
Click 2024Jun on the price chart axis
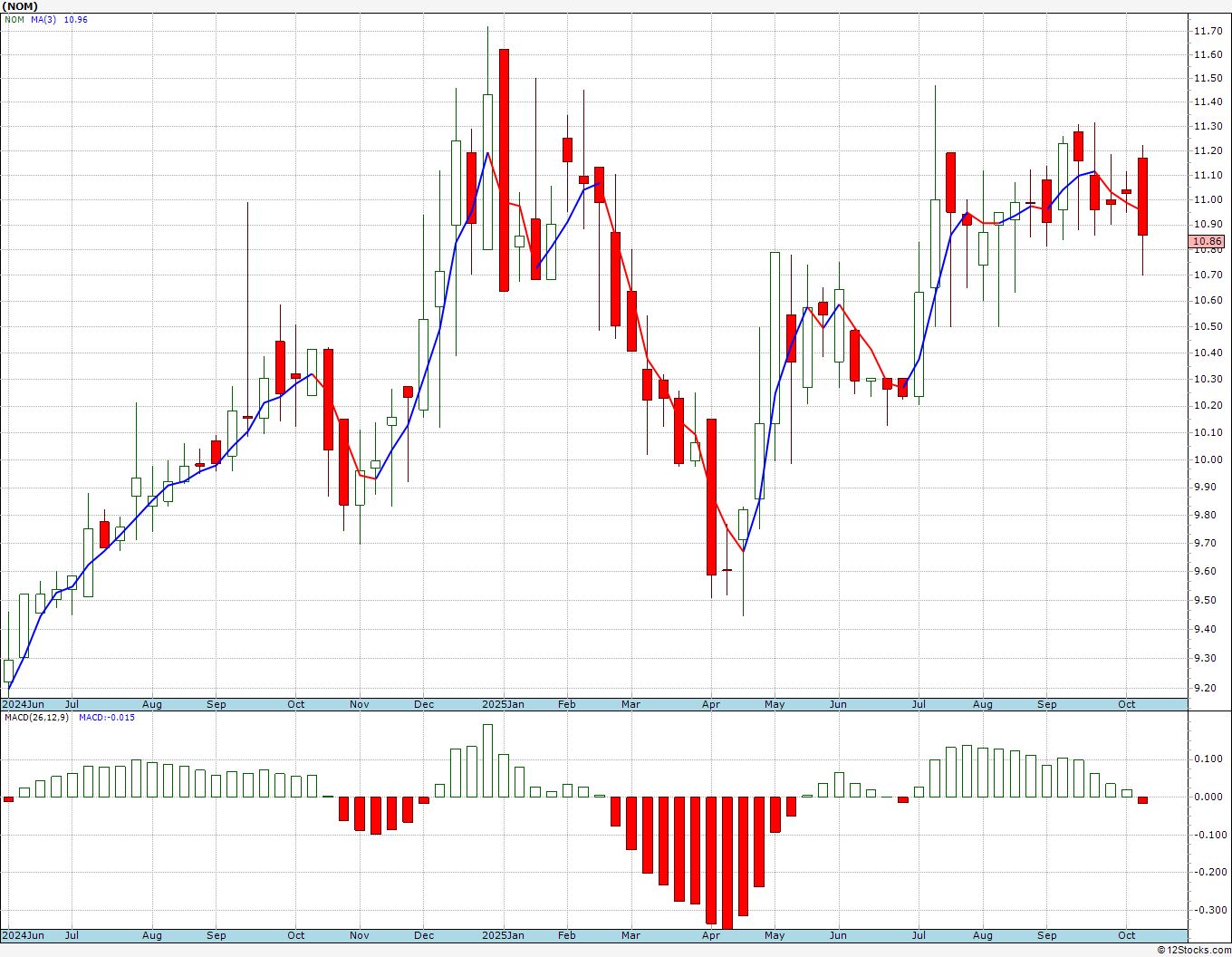click(23, 704)
